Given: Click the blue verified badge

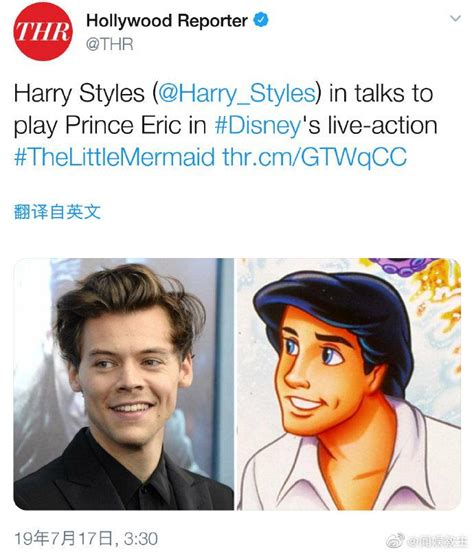Looking at the screenshot, I should point(261,20).
